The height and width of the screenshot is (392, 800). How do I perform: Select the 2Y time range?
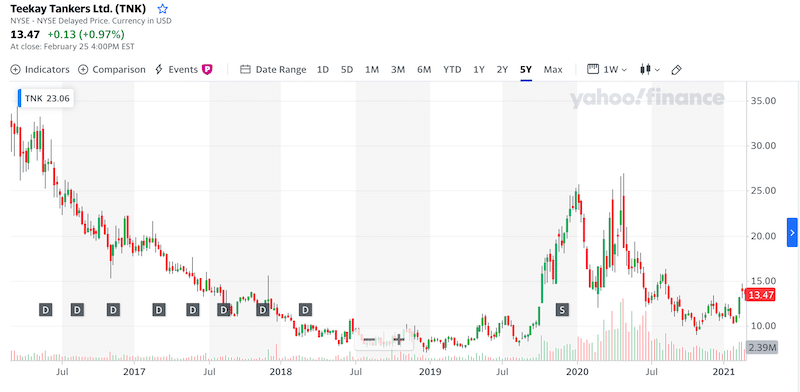503,69
